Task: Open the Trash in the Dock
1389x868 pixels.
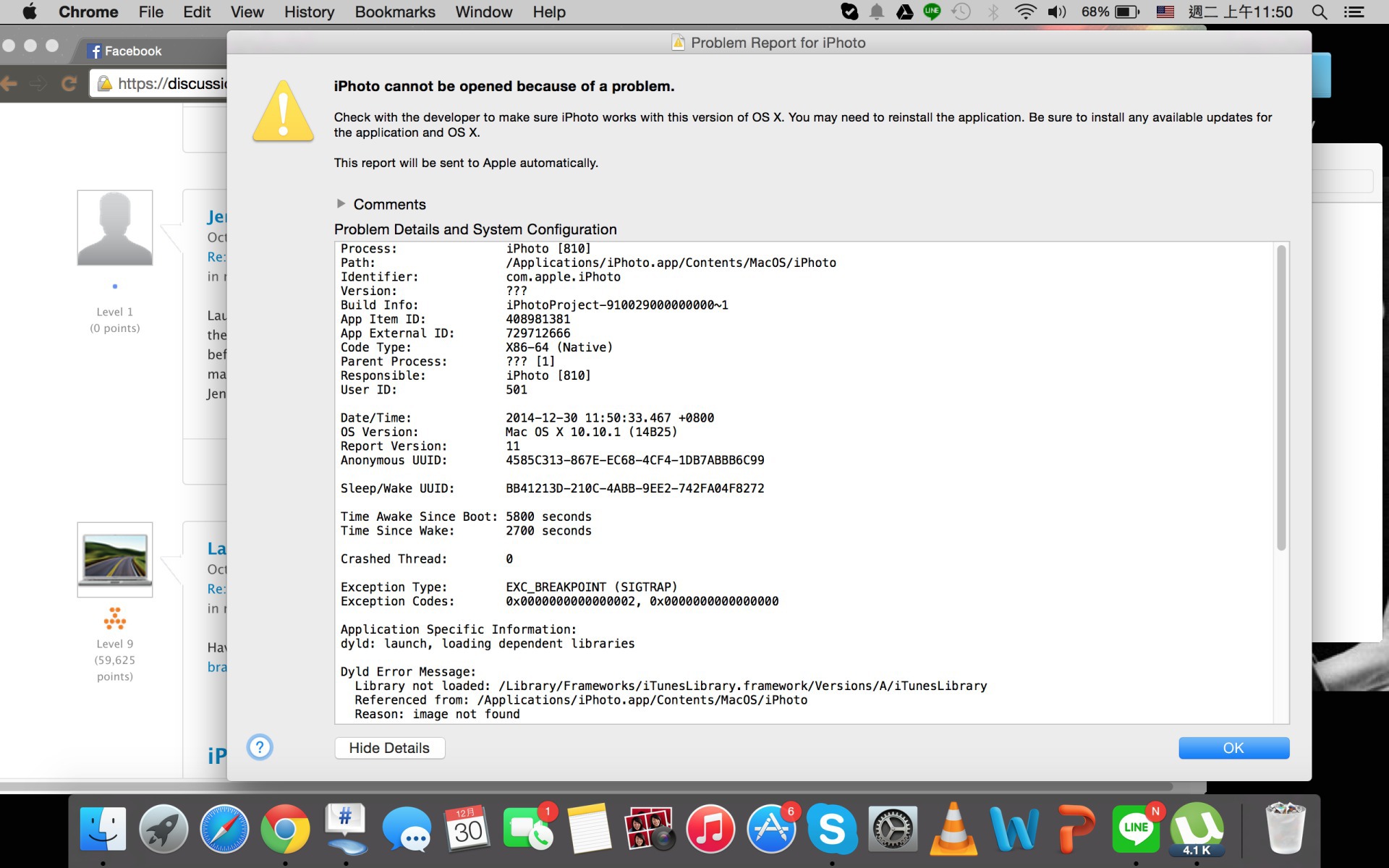Action: click(x=1286, y=829)
